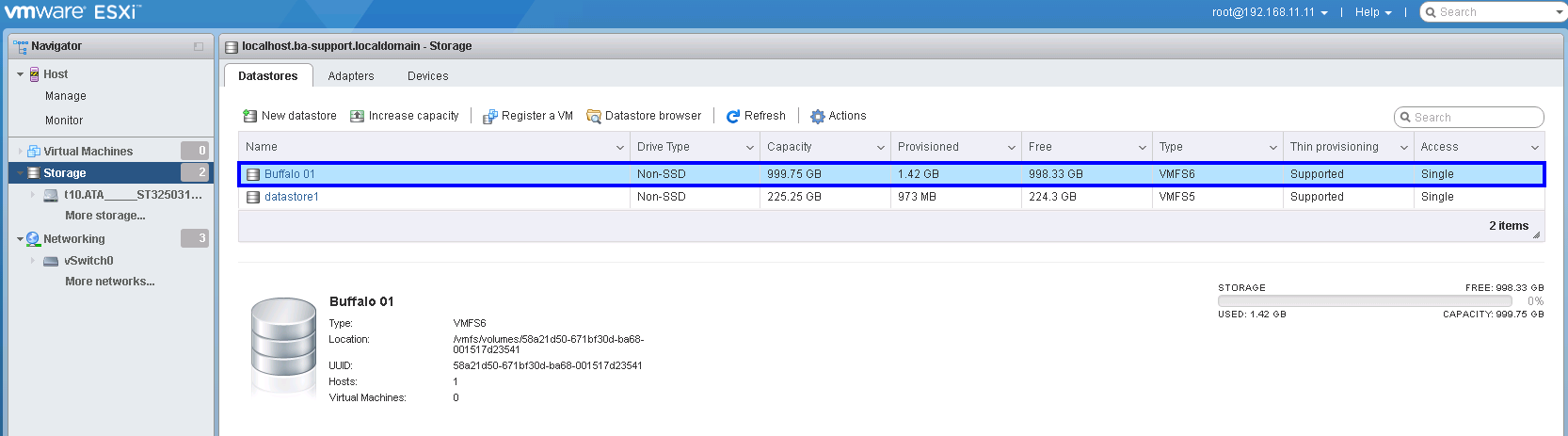This screenshot has height=436, width=1568.
Task: Click More storage... in Navigator
Action: (104, 216)
